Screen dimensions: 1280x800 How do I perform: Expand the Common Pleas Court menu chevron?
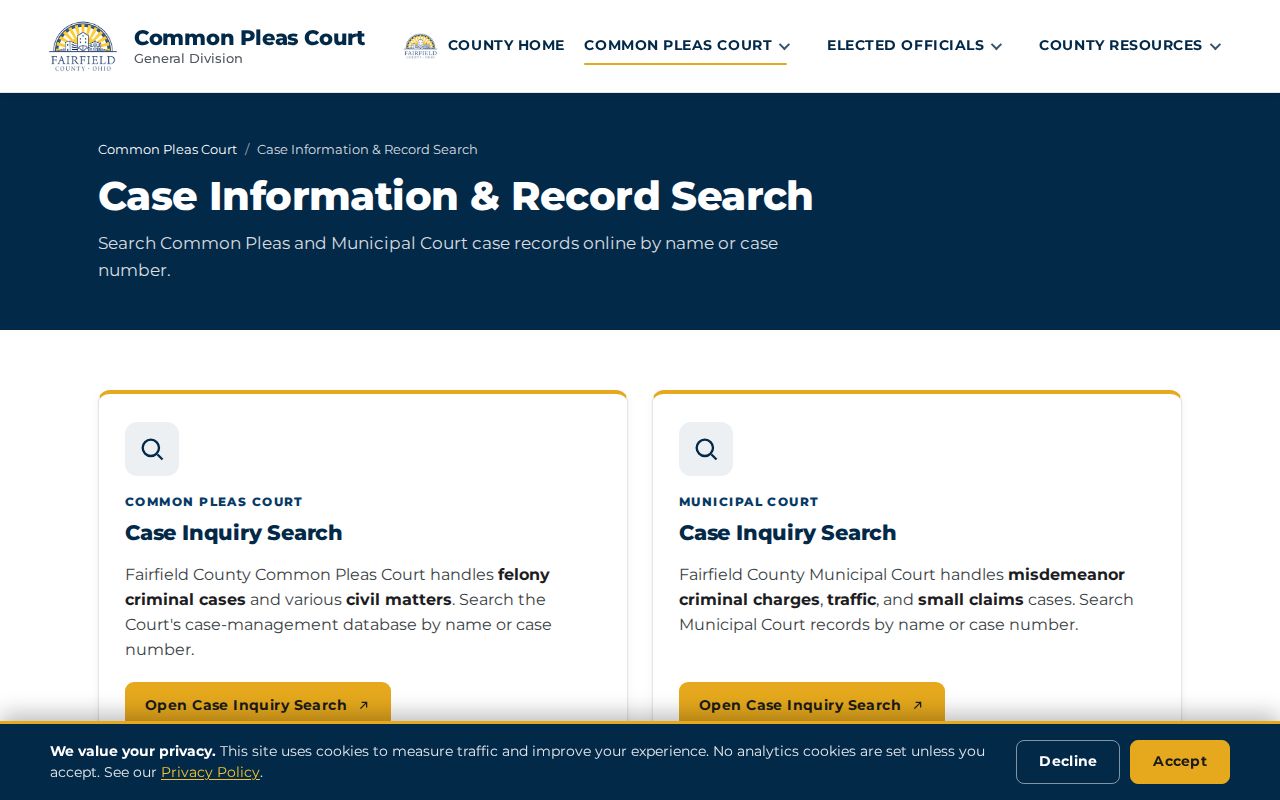click(x=784, y=46)
